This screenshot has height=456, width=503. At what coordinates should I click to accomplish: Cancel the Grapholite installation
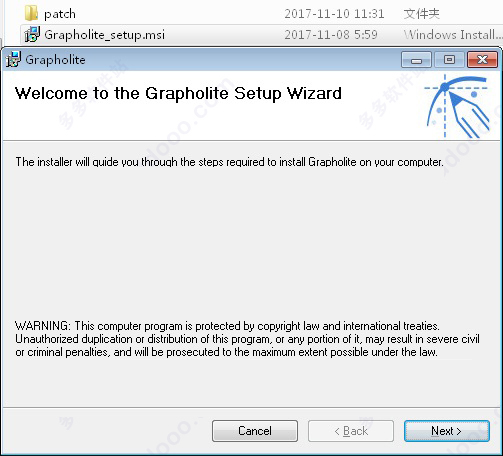pyautogui.click(x=255, y=431)
